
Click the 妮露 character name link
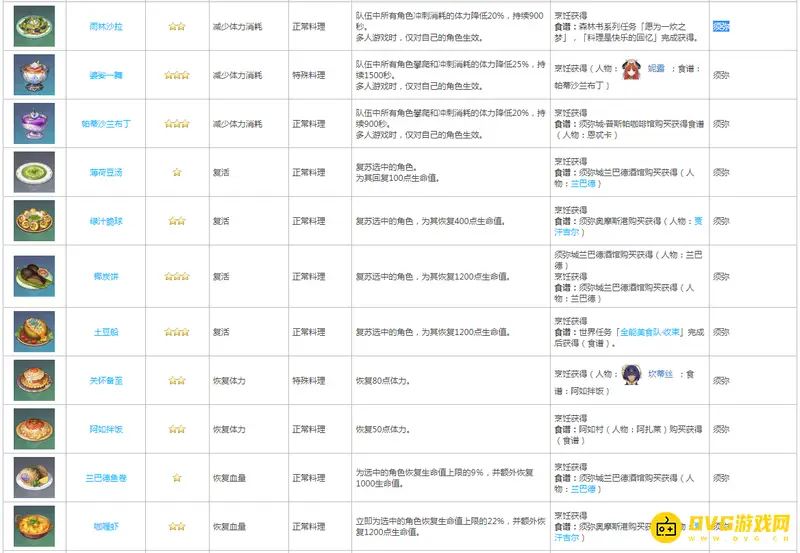pos(664,69)
